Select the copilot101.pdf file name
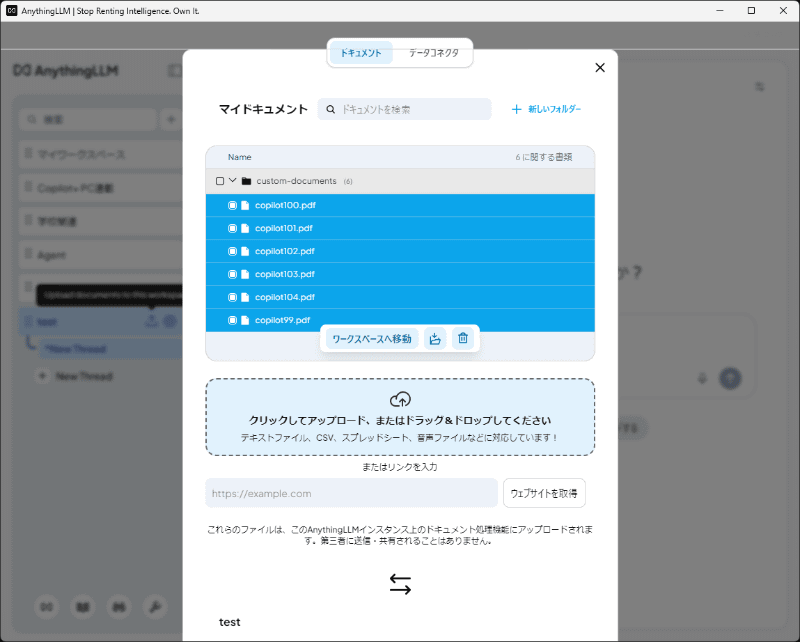The image size is (800, 642). pyautogui.click(x=284, y=228)
